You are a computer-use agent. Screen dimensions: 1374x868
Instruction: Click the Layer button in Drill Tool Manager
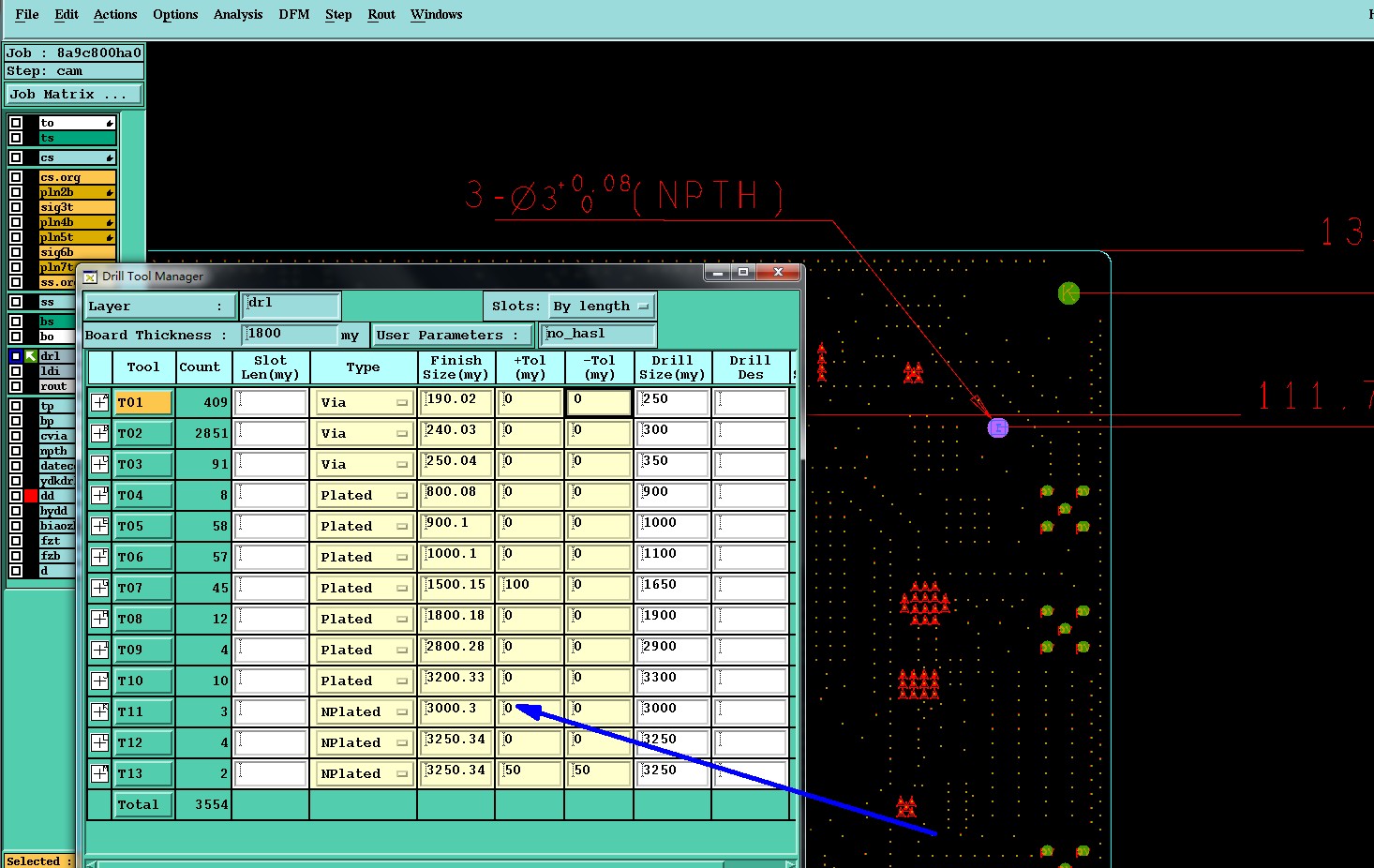point(160,307)
